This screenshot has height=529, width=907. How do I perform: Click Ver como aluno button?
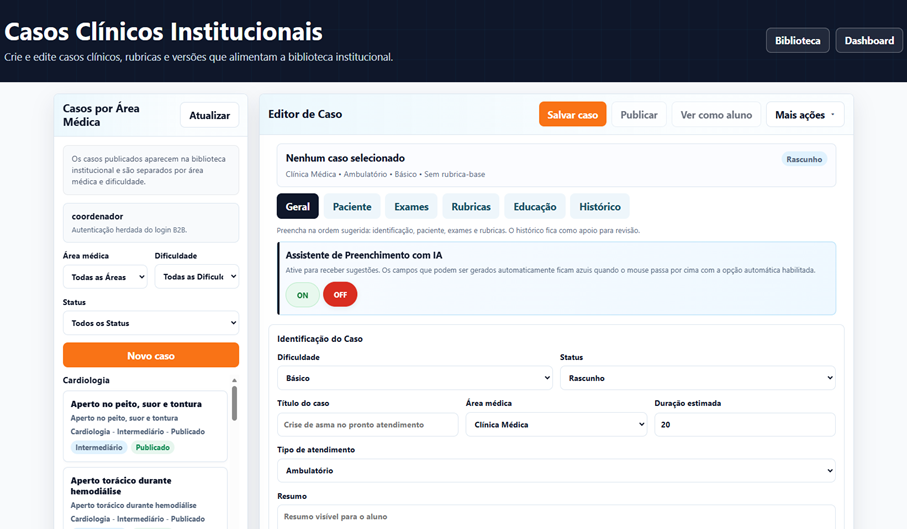(716, 114)
